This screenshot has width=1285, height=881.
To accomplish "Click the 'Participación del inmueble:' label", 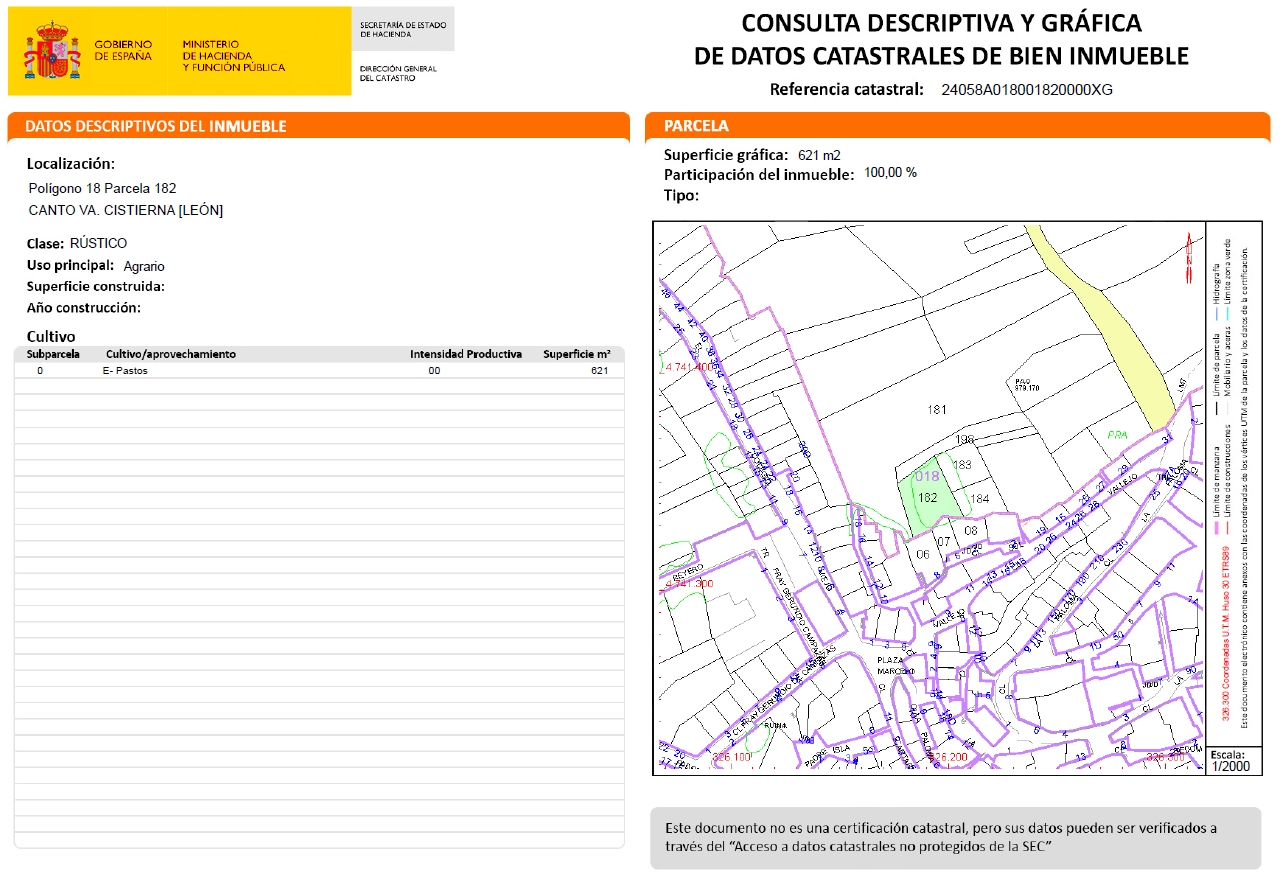I will point(759,174).
